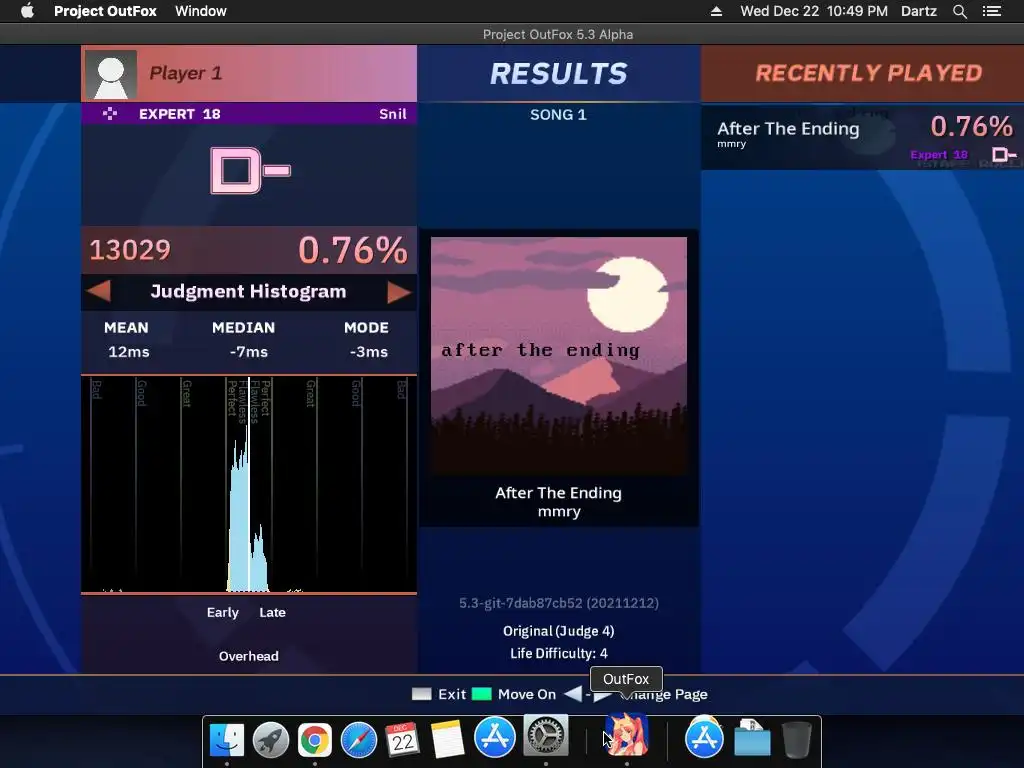Click the RECENTLY PLAYED header
1024x768 pixels.
[869, 73]
